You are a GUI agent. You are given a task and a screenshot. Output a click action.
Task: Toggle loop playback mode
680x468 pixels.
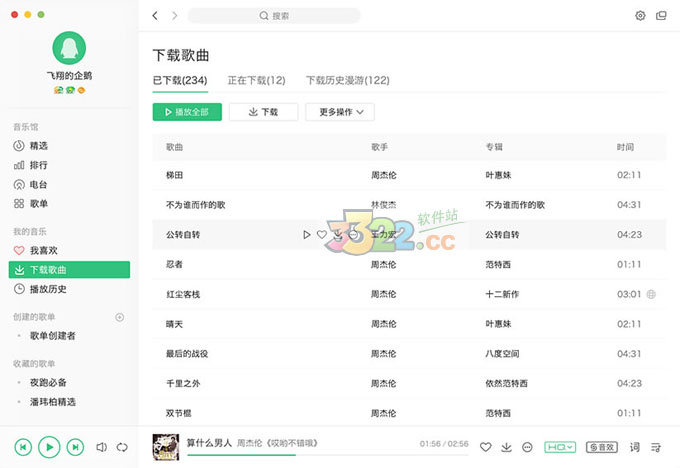[x=122, y=447]
